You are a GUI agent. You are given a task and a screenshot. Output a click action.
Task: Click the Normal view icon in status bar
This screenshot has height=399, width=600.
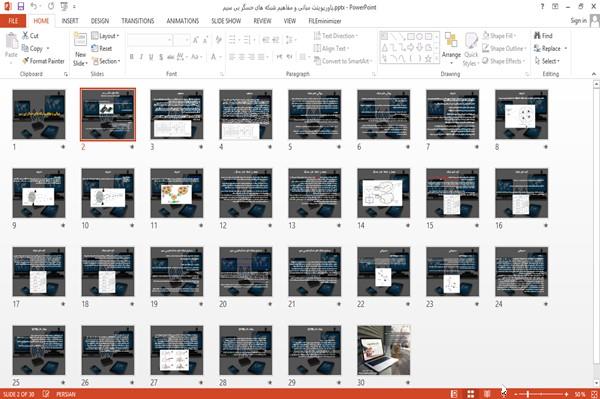click(x=454, y=394)
